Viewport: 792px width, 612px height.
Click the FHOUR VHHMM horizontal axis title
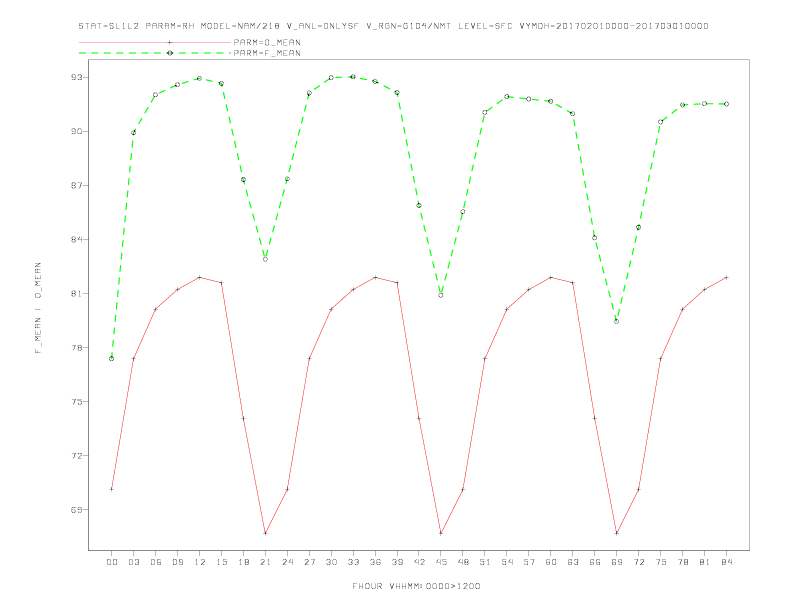(x=416, y=586)
